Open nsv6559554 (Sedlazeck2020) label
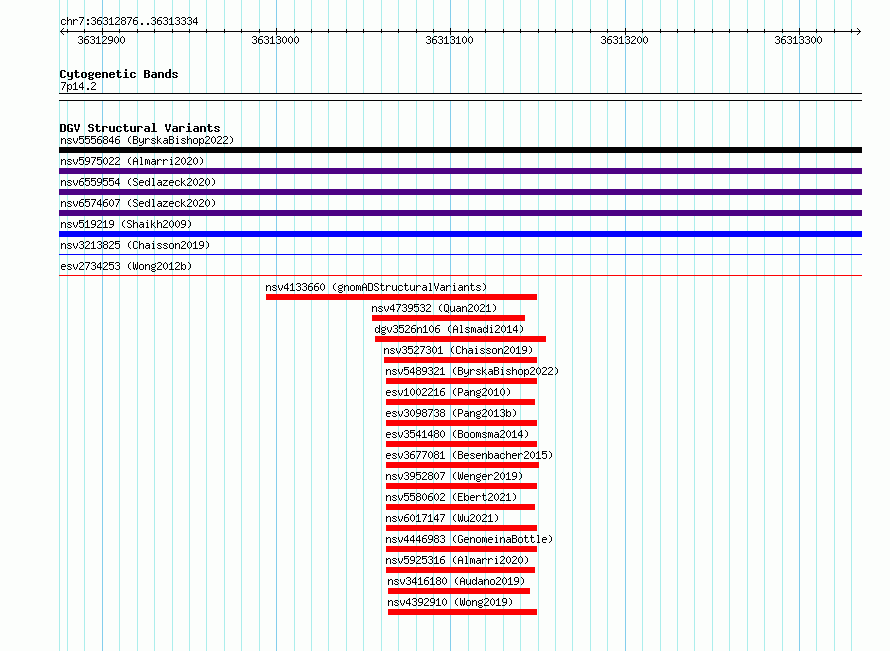The width and height of the screenshot is (890, 651). 138,182
